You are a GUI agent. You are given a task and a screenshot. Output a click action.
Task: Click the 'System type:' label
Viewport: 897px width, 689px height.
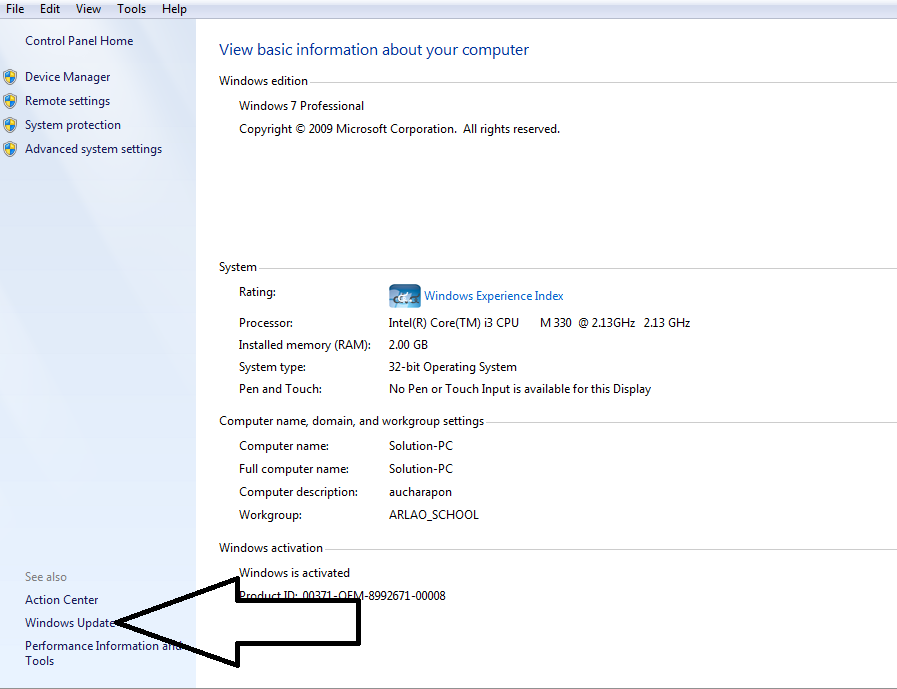[x=272, y=367]
